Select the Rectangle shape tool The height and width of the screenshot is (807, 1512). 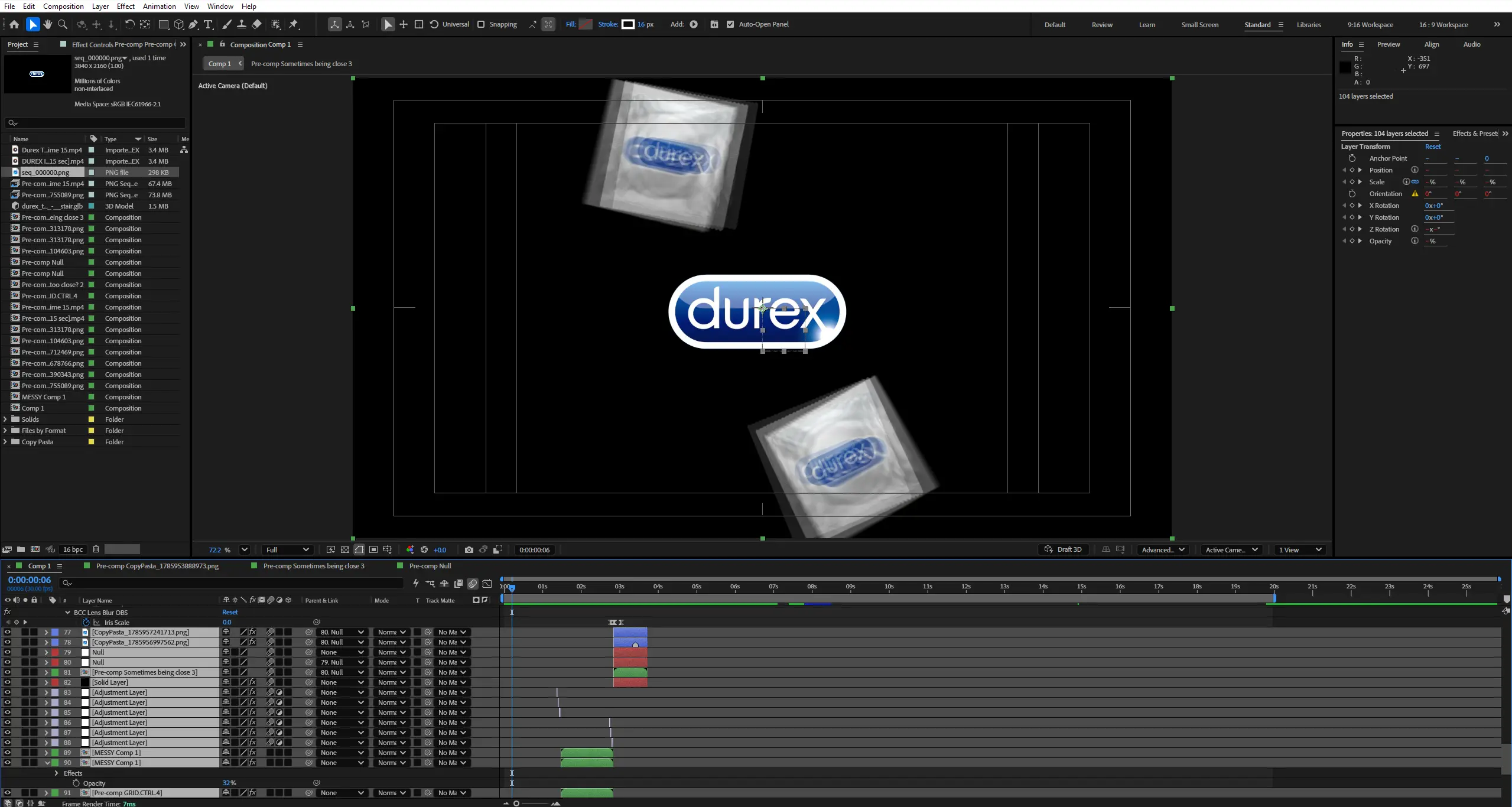click(x=164, y=24)
